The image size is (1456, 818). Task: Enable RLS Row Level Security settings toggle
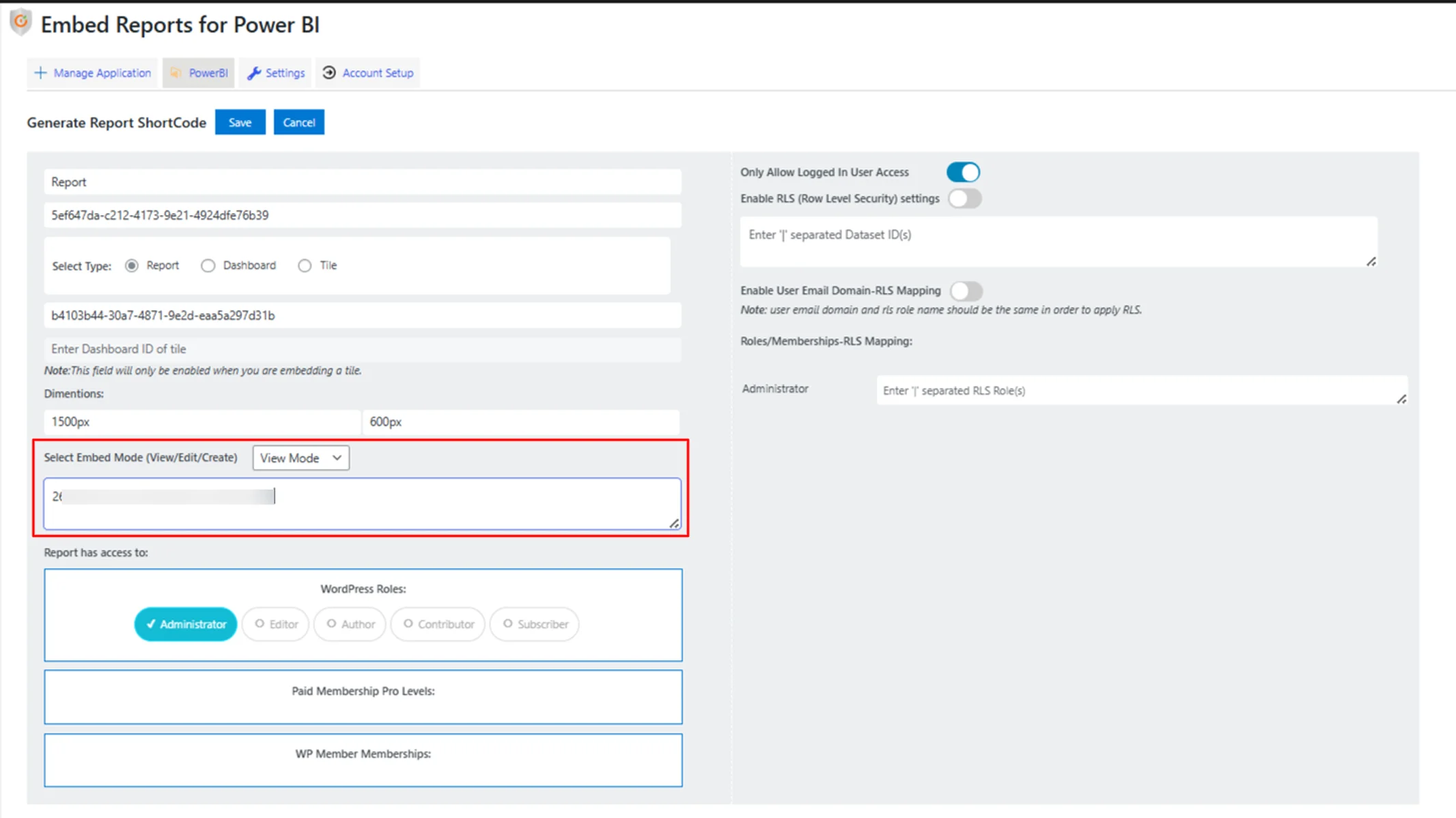click(965, 199)
